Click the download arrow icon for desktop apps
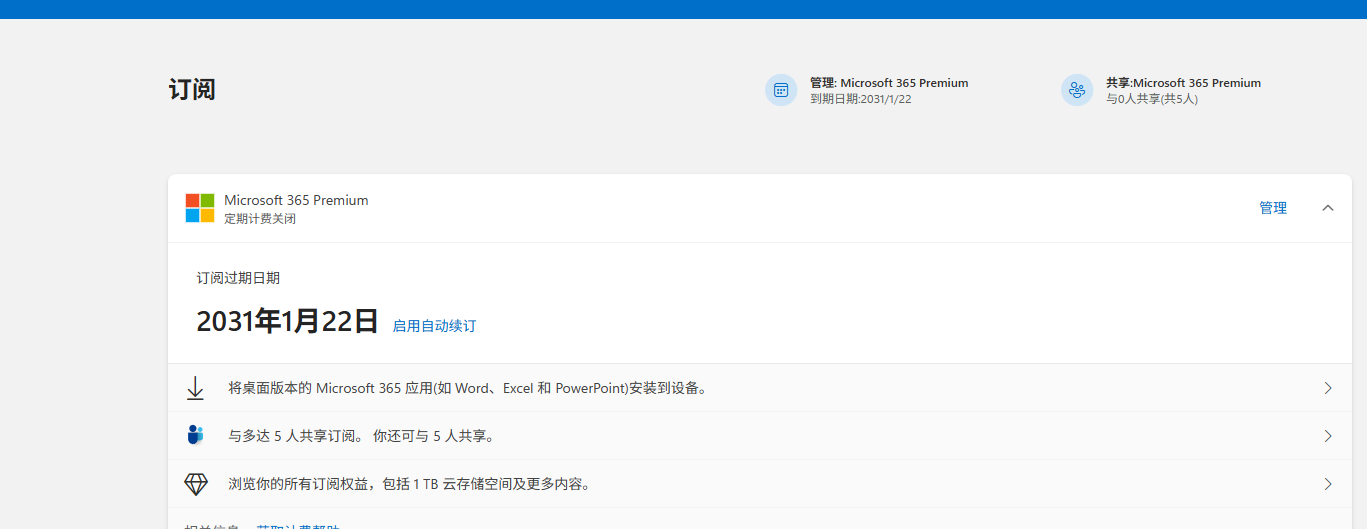 (x=195, y=388)
